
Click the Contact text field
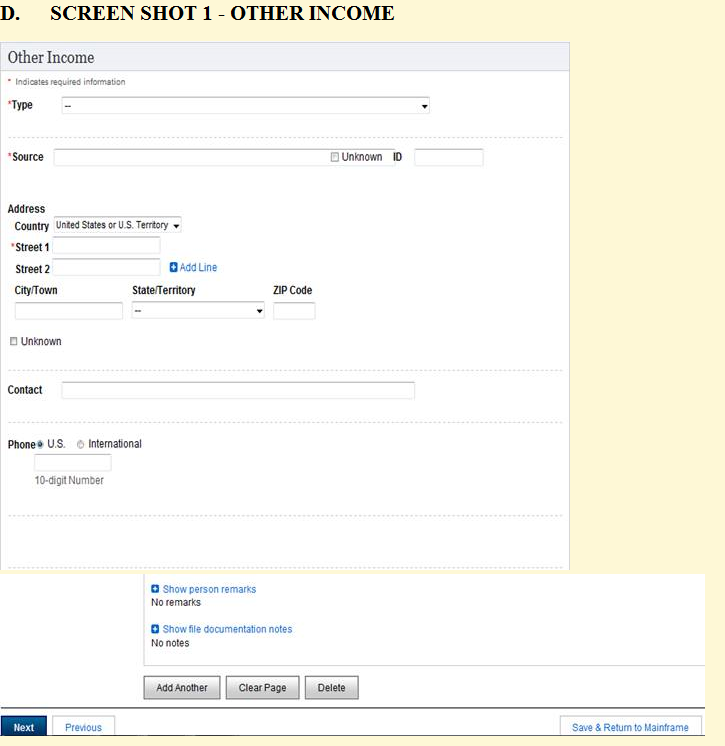[238, 391]
